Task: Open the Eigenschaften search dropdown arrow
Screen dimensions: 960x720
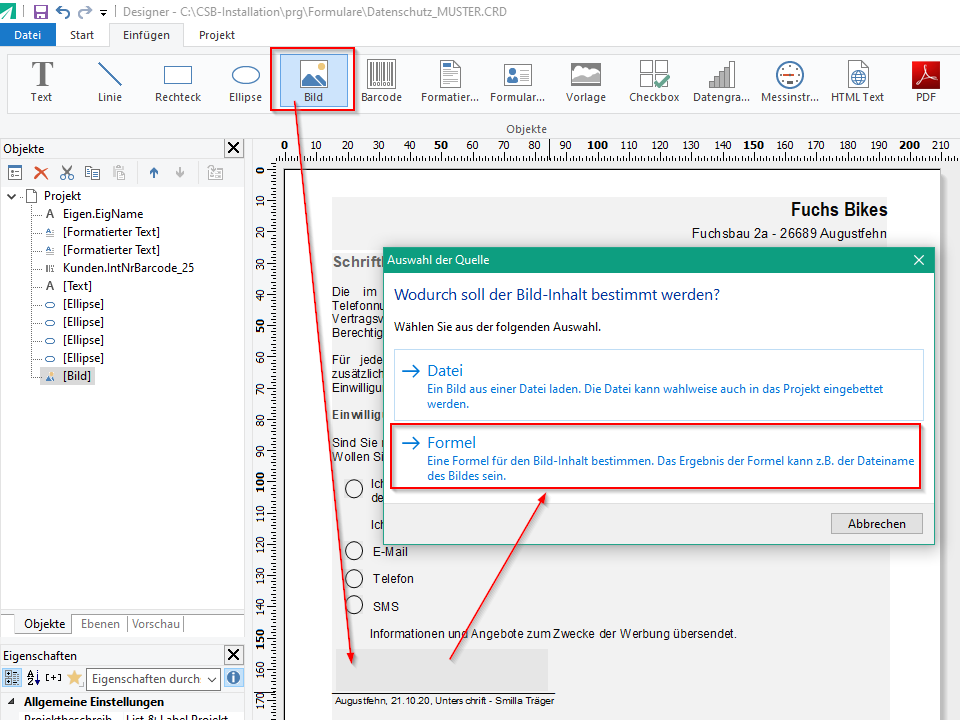Action: pyautogui.click(x=212, y=679)
